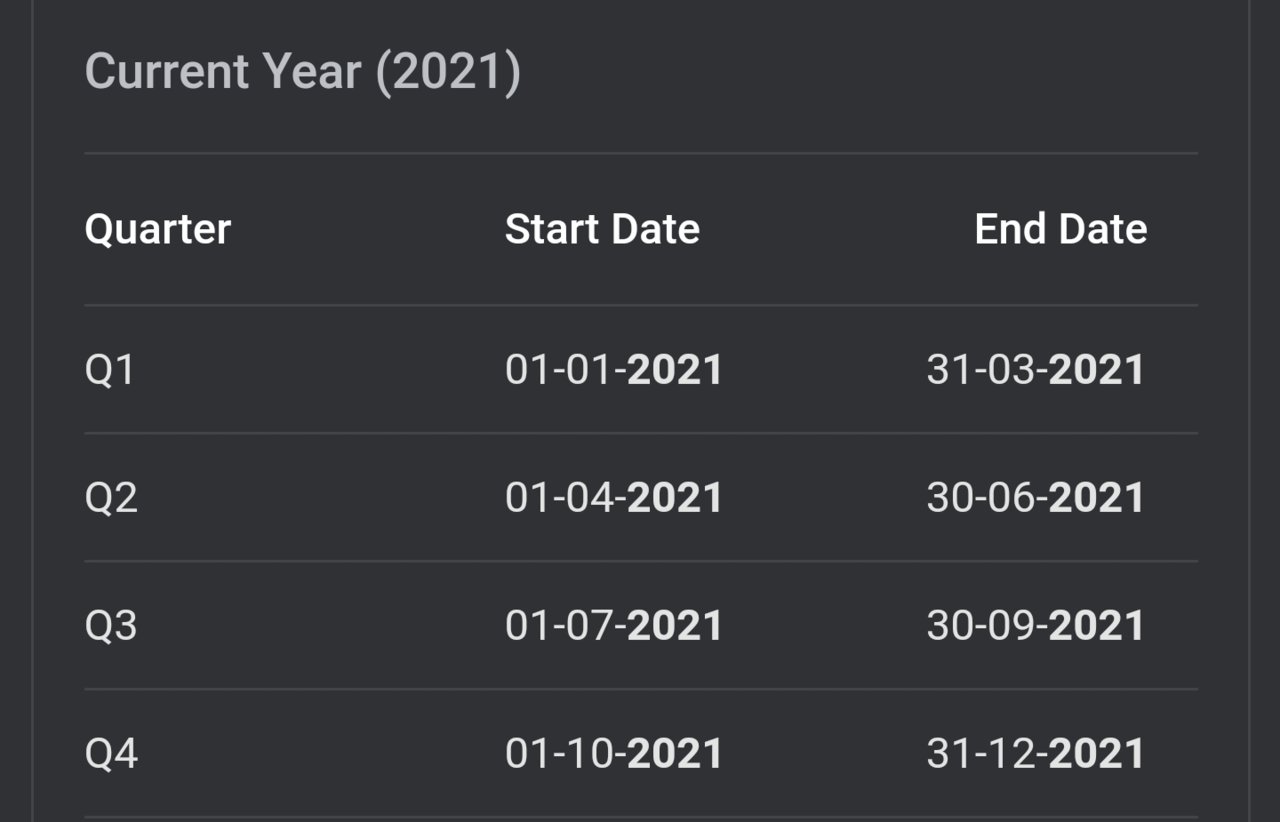This screenshot has height=822, width=1280.
Task: Select the Start Date column header
Action: pyautogui.click(x=602, y=229)
